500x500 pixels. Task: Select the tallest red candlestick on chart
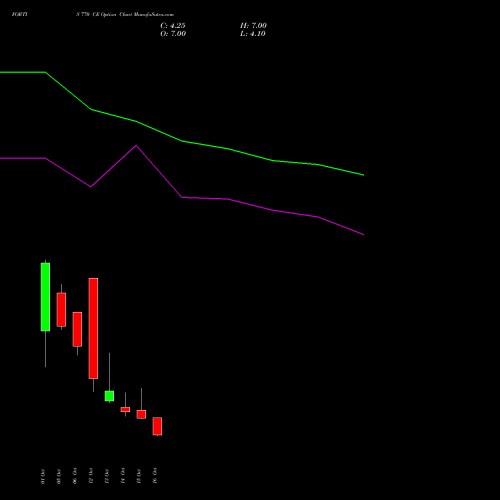(x=93, y=328)
